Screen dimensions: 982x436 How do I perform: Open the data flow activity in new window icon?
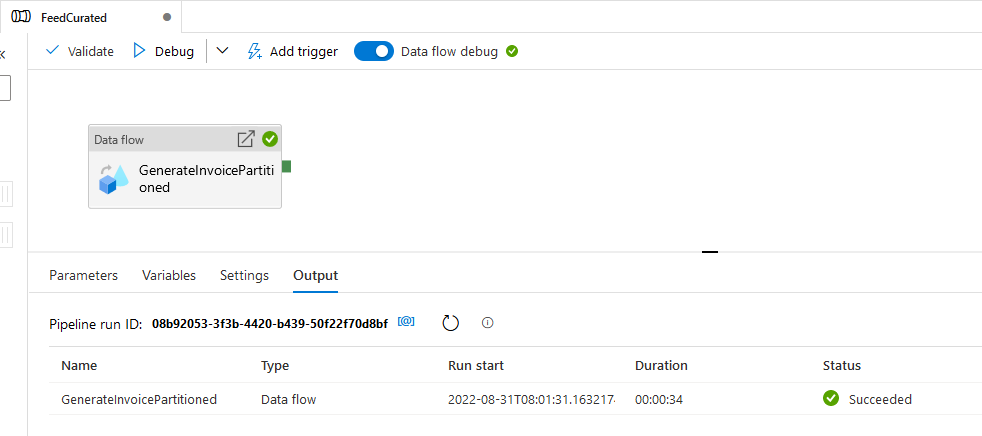[246, 139]
